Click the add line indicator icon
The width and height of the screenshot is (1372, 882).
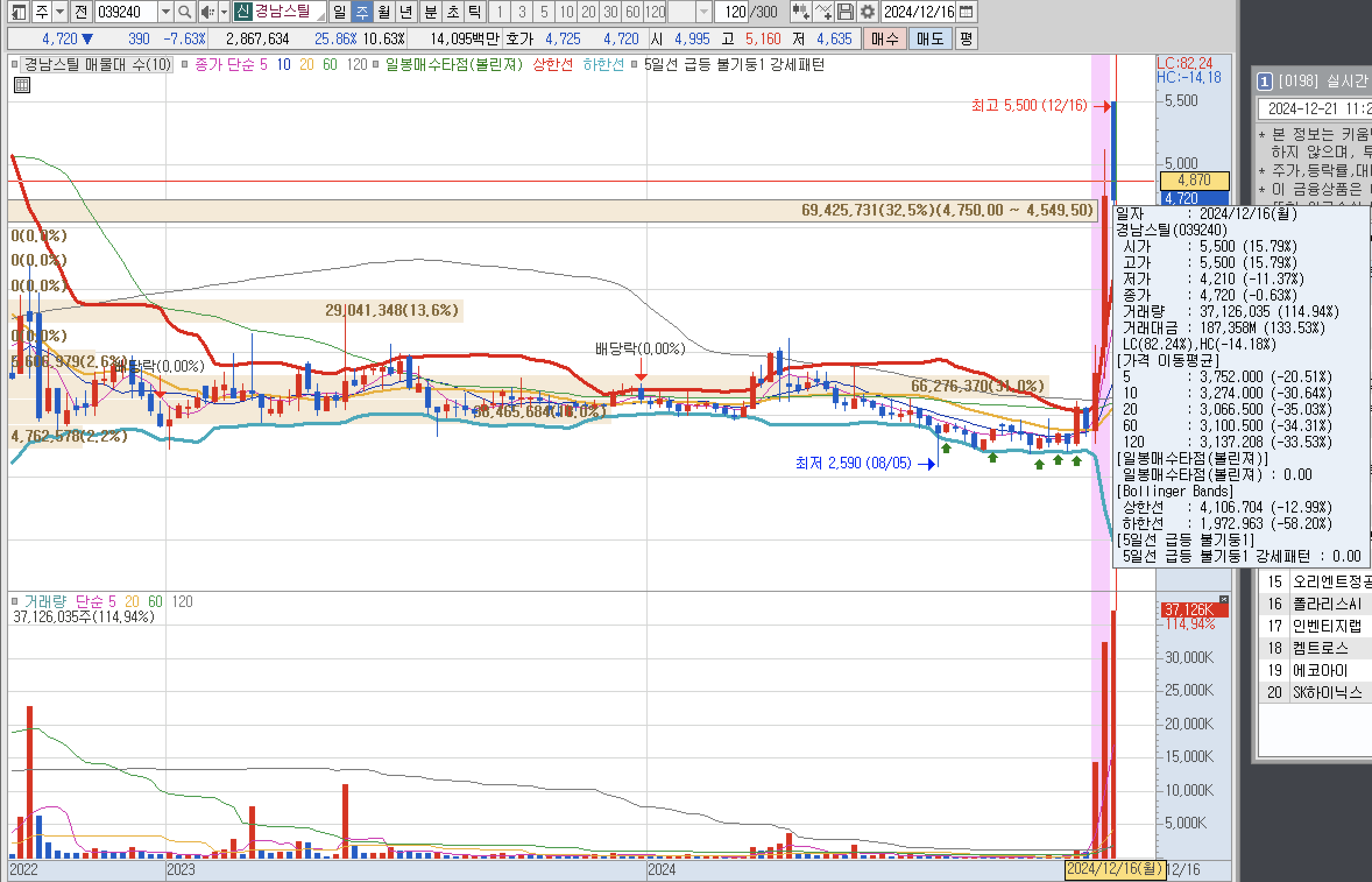click(x=823, y=12)
